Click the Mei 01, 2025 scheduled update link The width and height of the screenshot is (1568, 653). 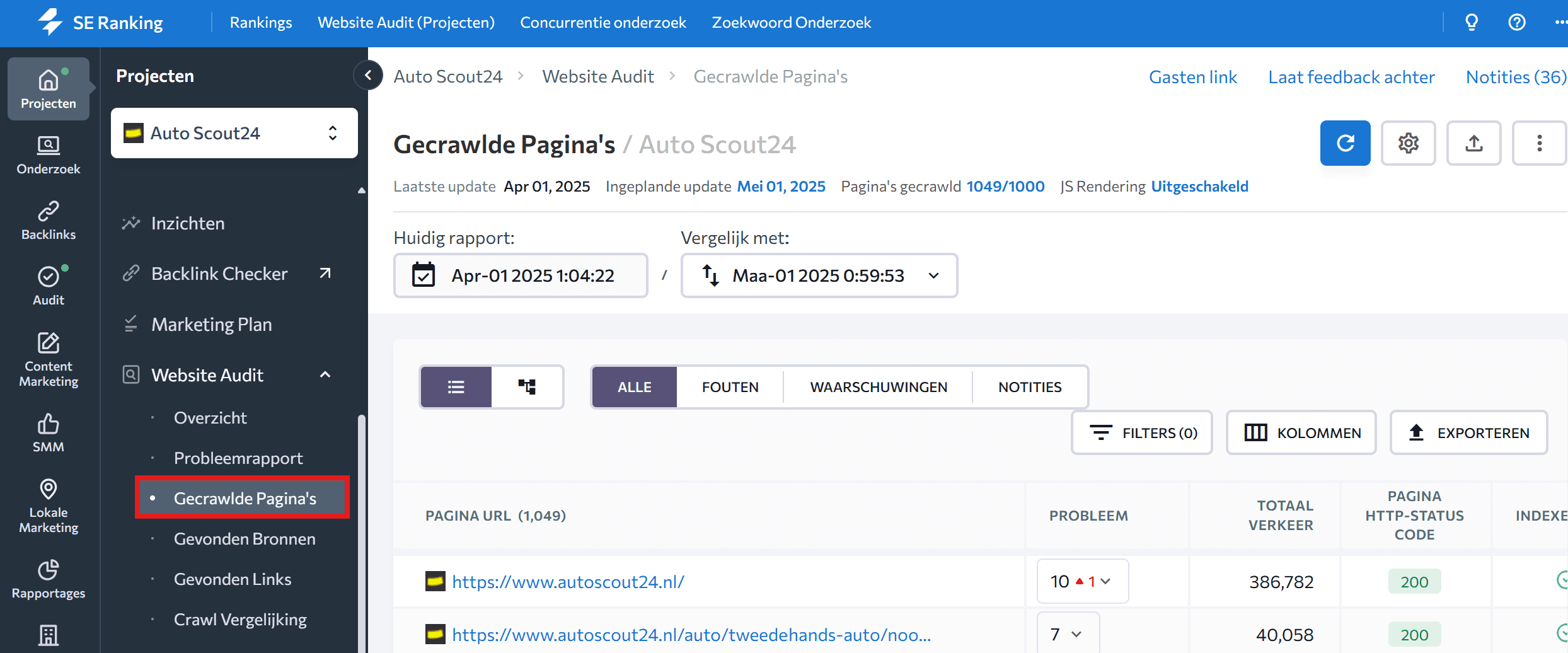pyautogui.click(x=781, y=187)
